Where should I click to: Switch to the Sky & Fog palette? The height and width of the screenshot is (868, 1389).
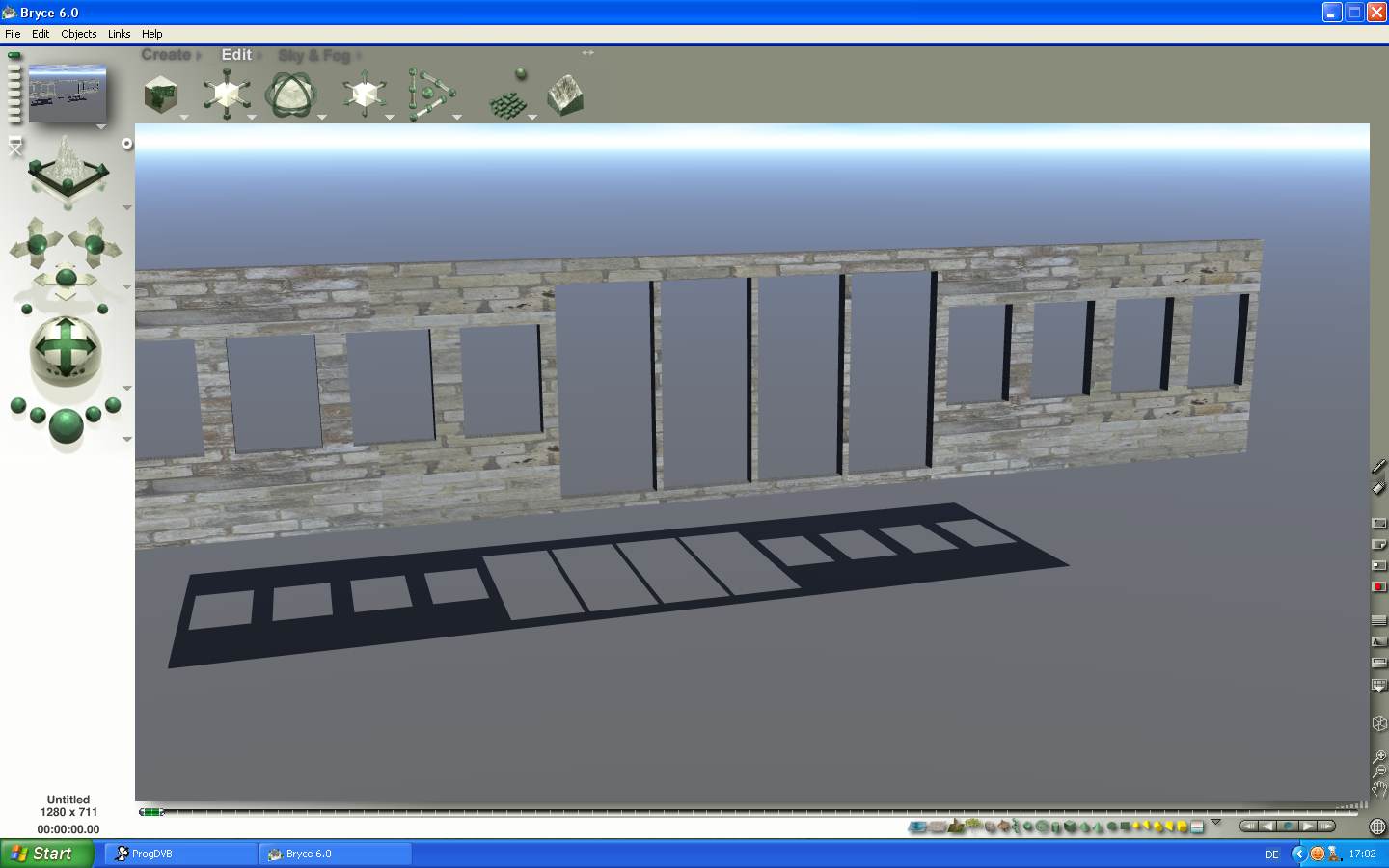click(x=314, y=55)
